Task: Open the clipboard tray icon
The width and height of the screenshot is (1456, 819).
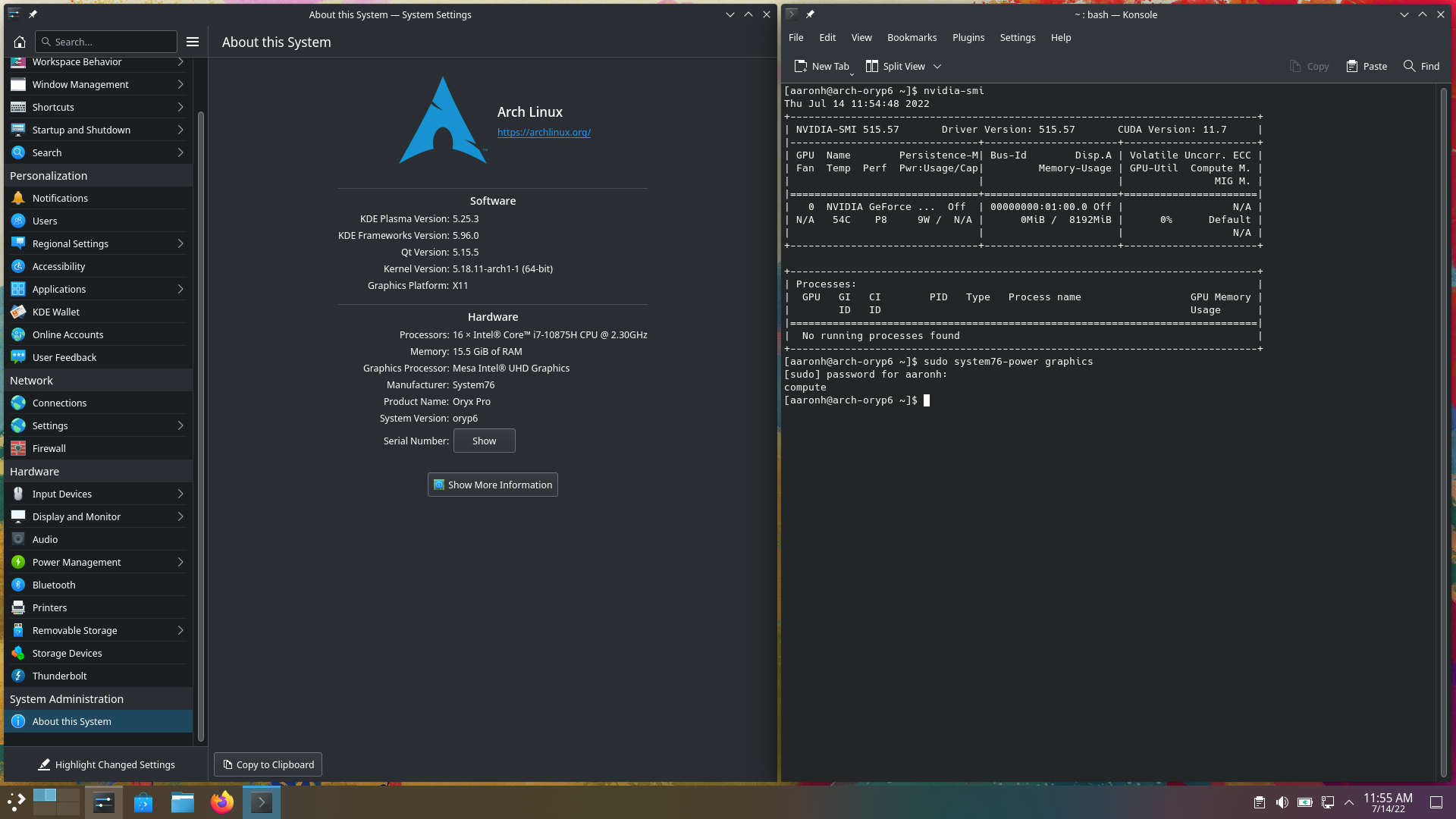Action: coord(1259,802)
